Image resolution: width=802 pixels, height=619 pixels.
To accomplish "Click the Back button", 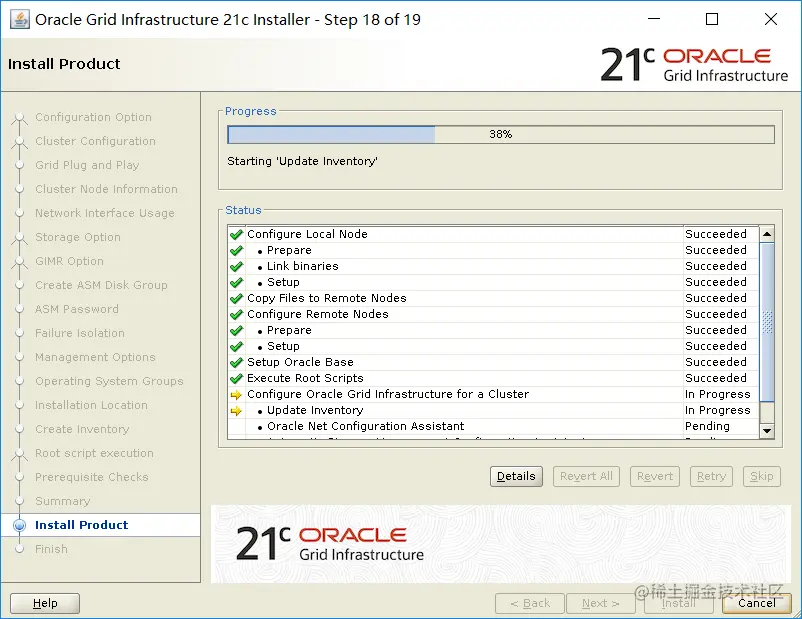I will click(530, 603).
